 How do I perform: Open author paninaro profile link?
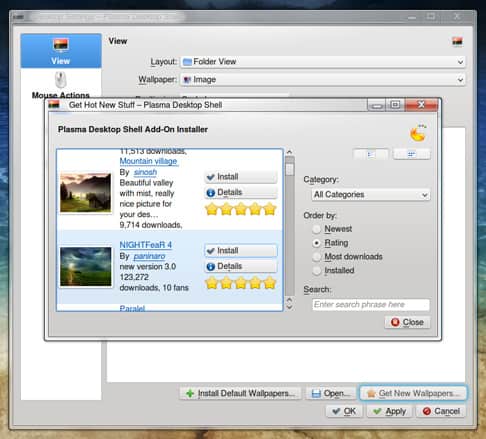(149, 256)
